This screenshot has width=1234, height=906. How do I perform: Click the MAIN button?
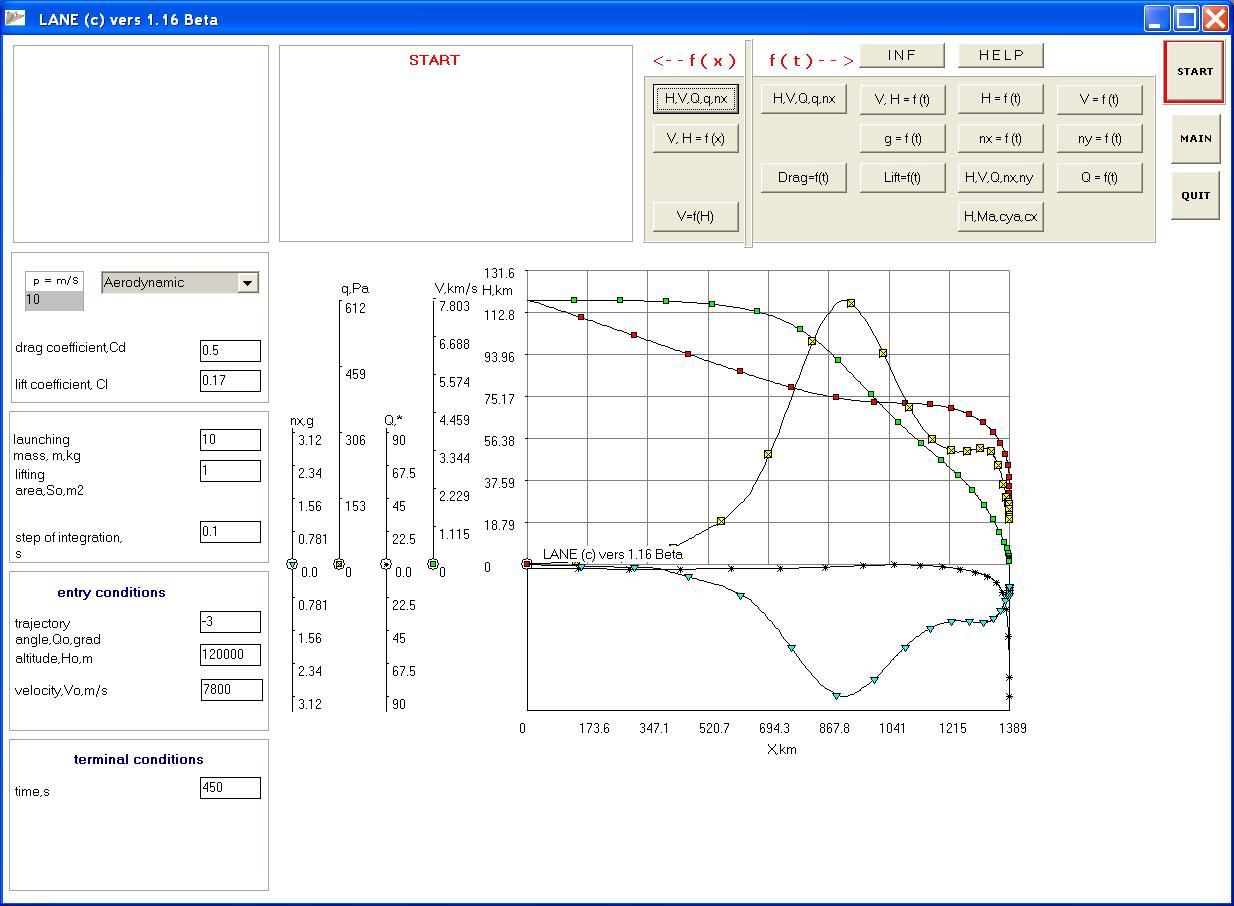point(1195,139)
